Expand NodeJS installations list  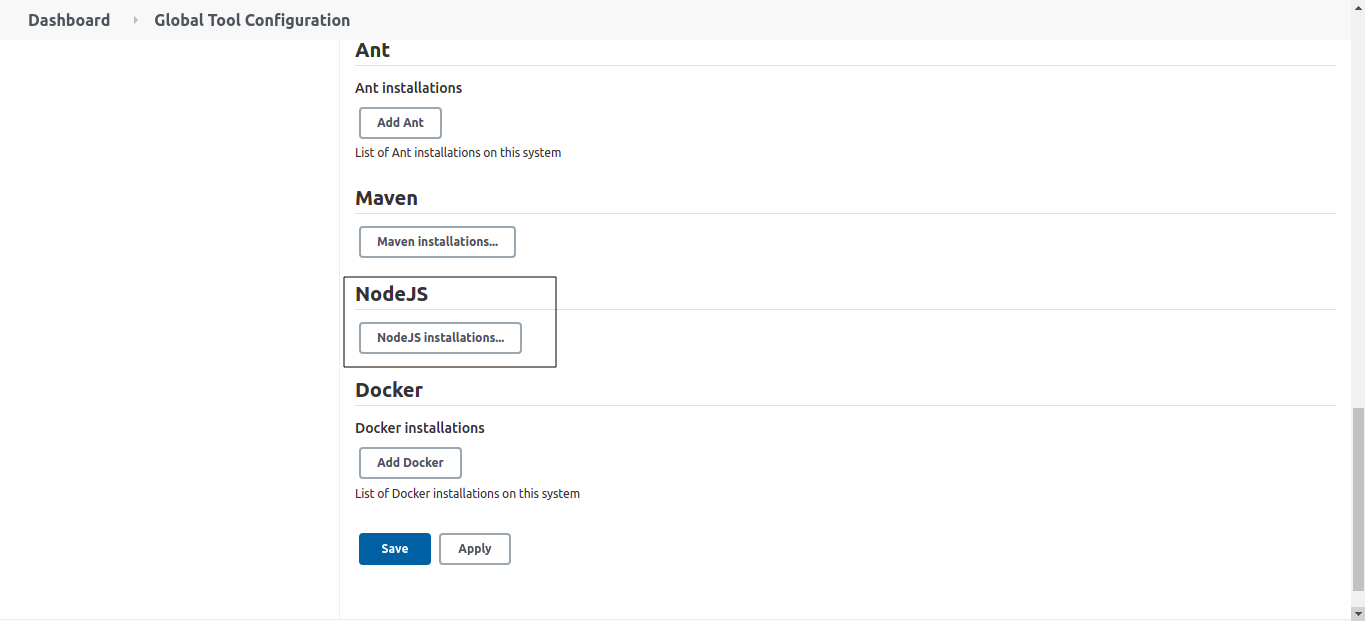pos(440,338)
